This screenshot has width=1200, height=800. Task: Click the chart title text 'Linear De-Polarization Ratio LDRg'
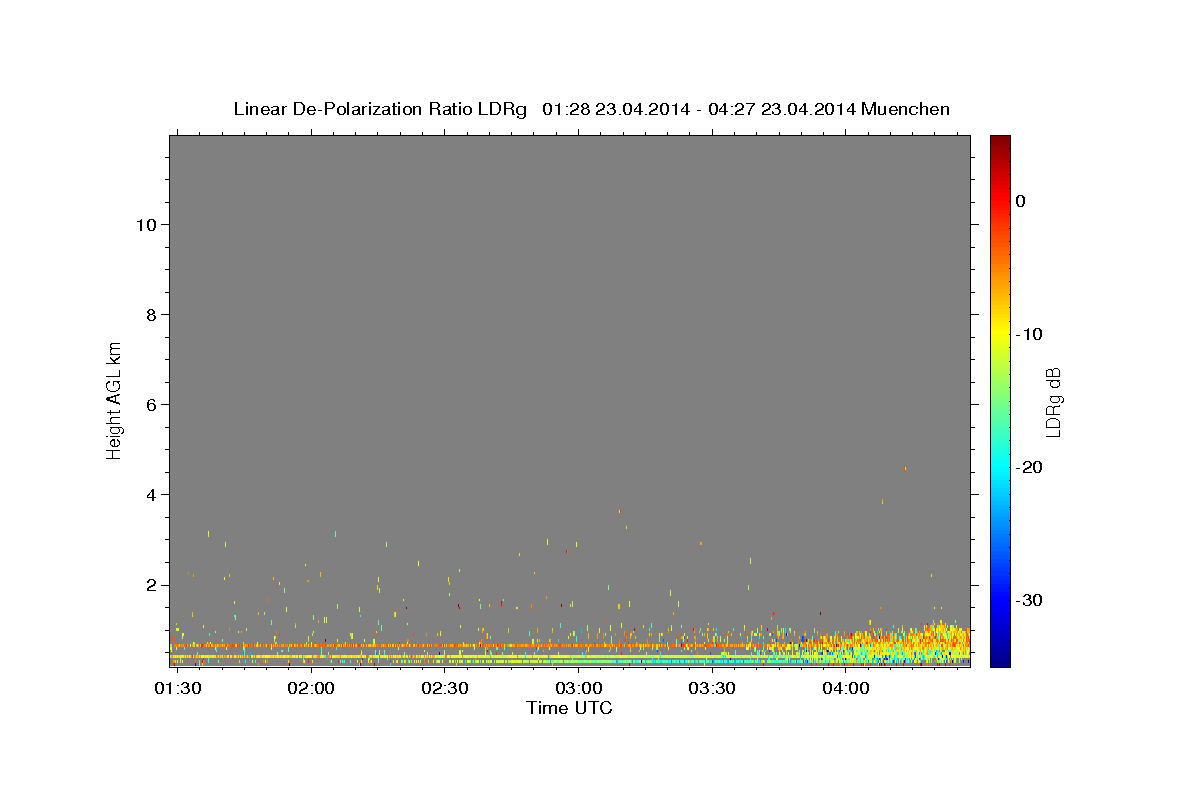tap(380, 109)
